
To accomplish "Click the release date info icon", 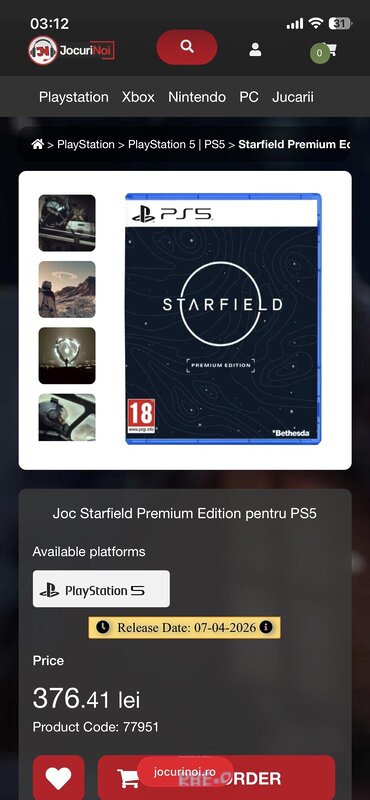I will tap(266, 627).
